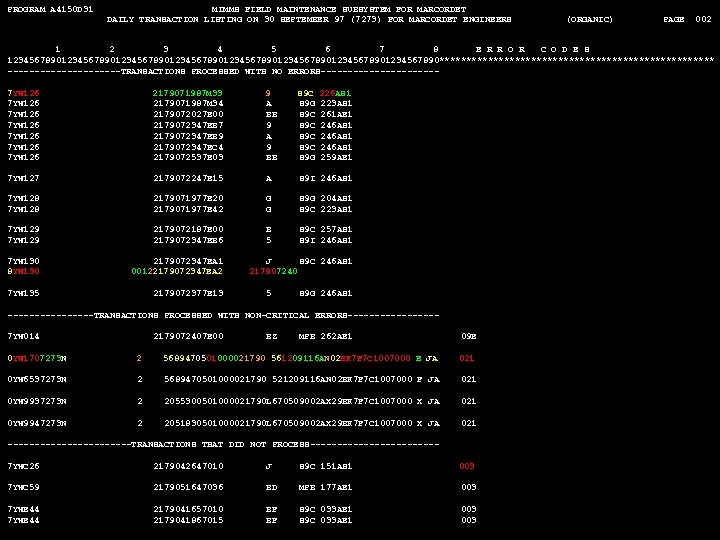Click the red '003' error code
Viewport: 720px width, 540px height.
(x=467, y=466)
